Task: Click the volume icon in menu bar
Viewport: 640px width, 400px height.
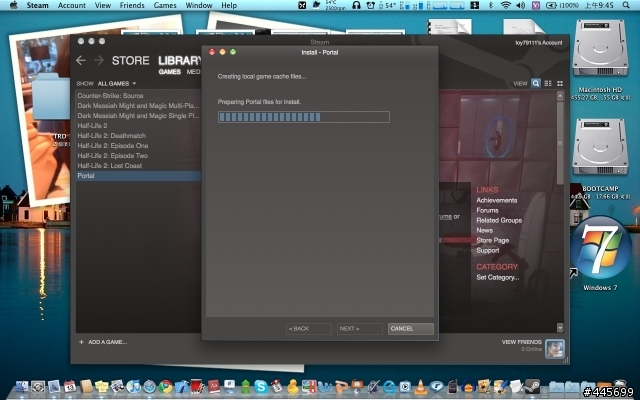Action: tap(520, 5)
